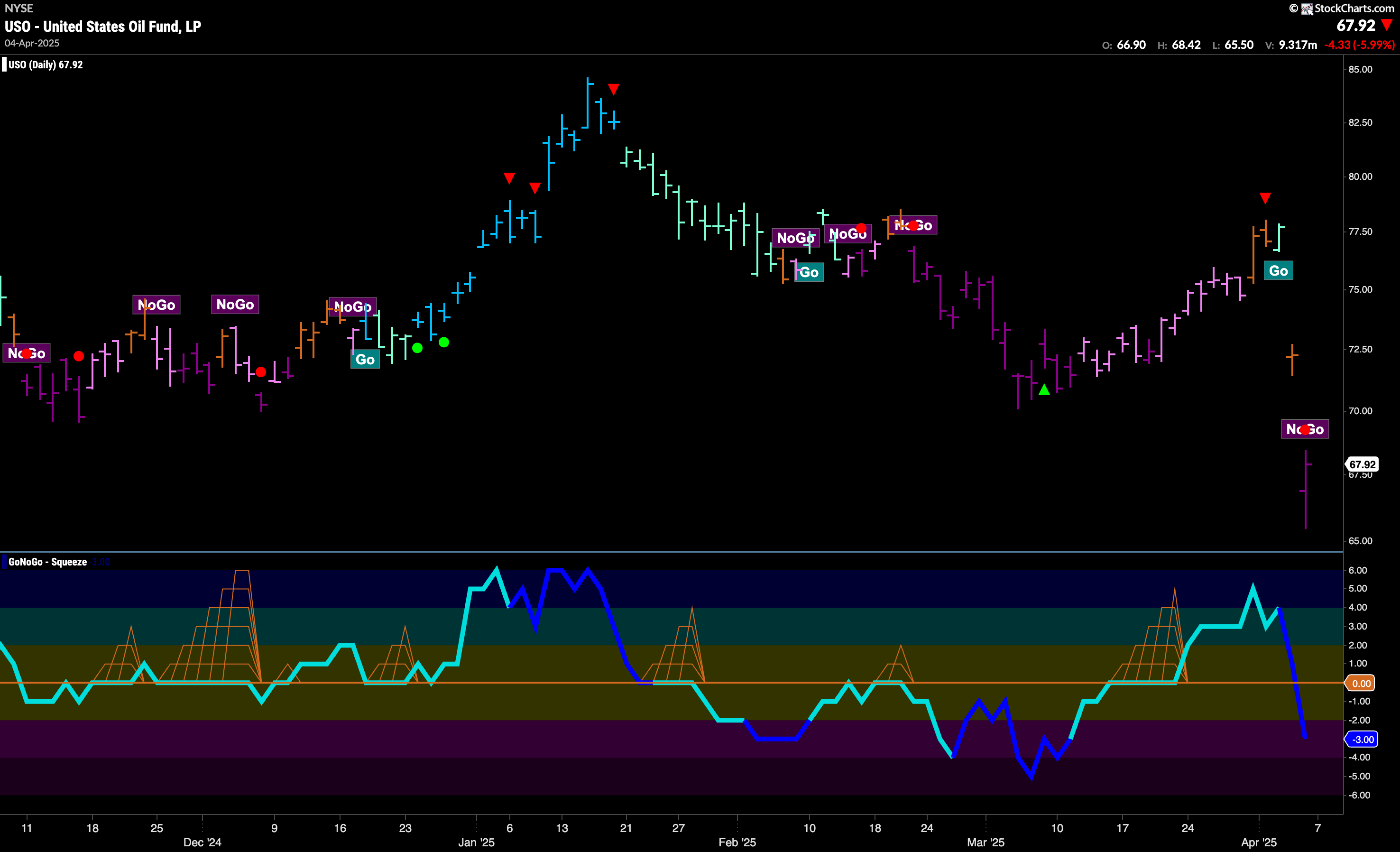This screenshot has height=852, width=1400.
Task: Click the 70.00 price axis label
Action: (1360, 411)
